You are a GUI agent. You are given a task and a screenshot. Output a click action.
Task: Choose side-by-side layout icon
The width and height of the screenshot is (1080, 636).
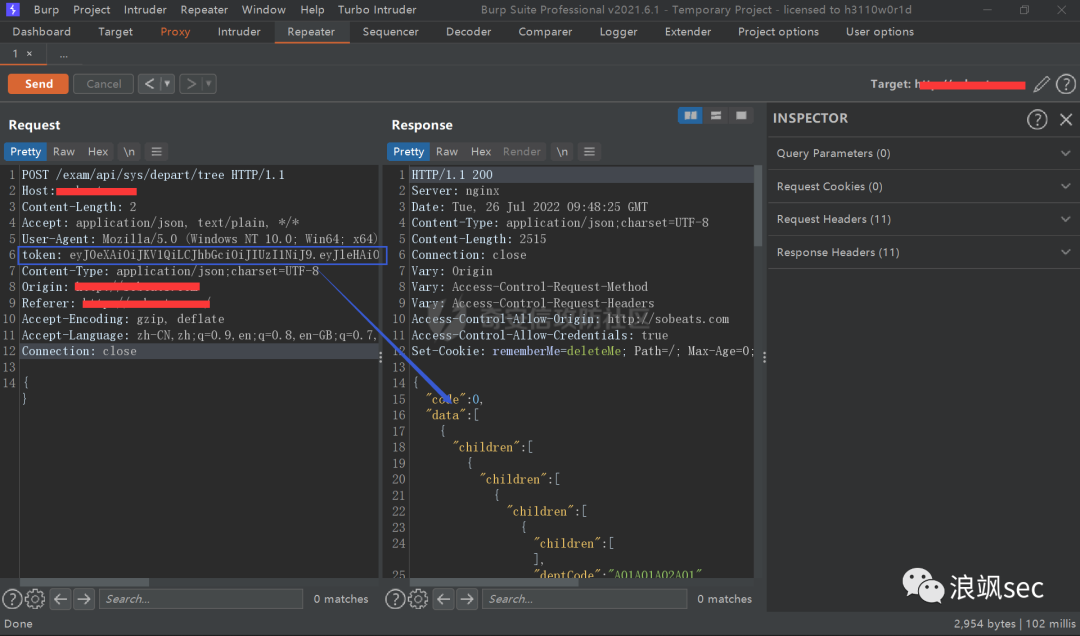690,116
